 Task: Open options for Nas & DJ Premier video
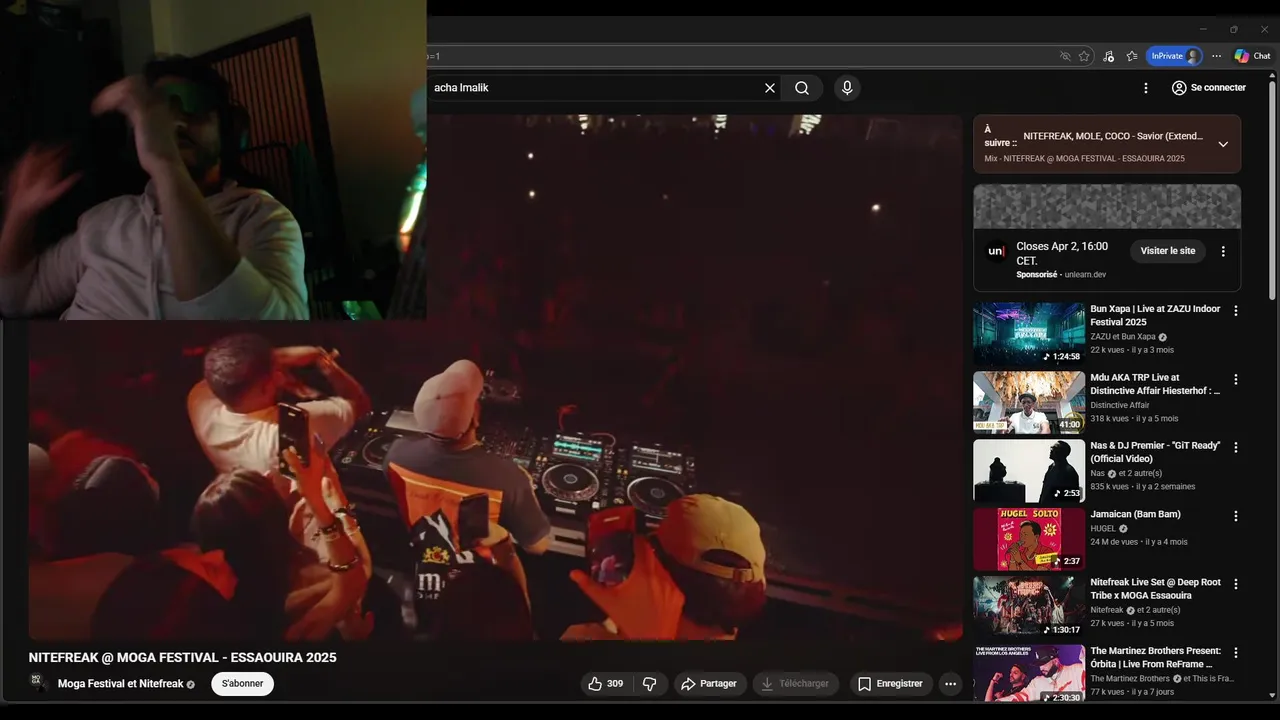pyautogui.click(x=1236, y=447)
